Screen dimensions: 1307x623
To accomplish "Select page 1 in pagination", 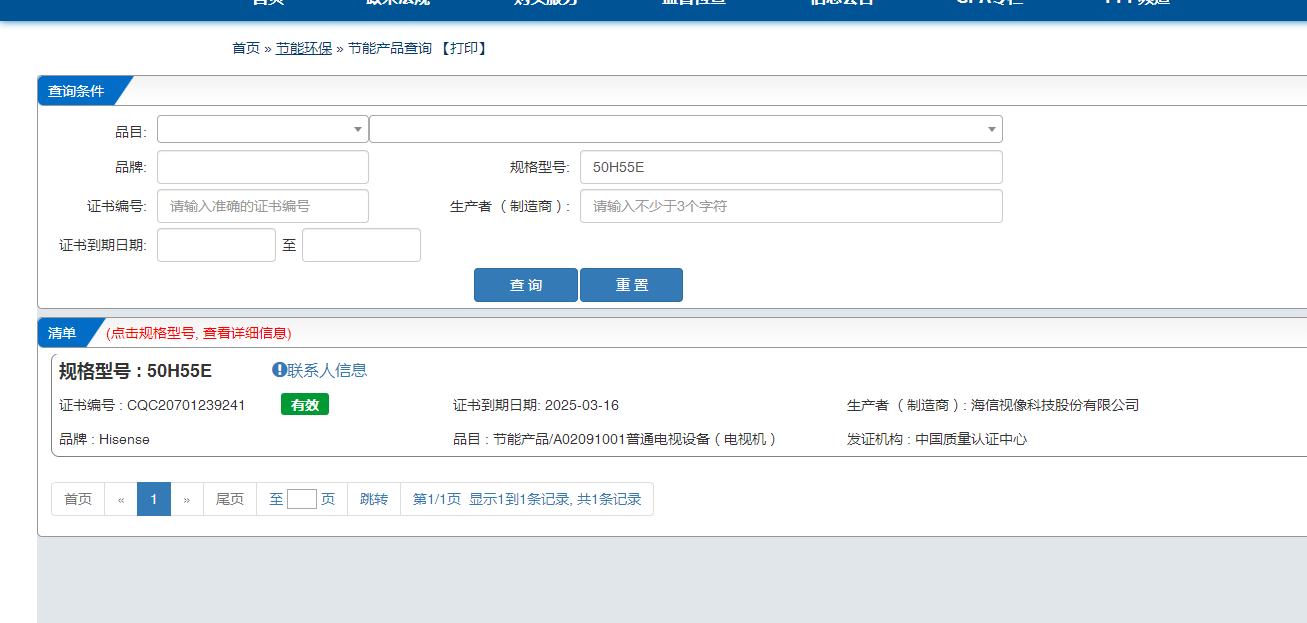I will [154, 499].
